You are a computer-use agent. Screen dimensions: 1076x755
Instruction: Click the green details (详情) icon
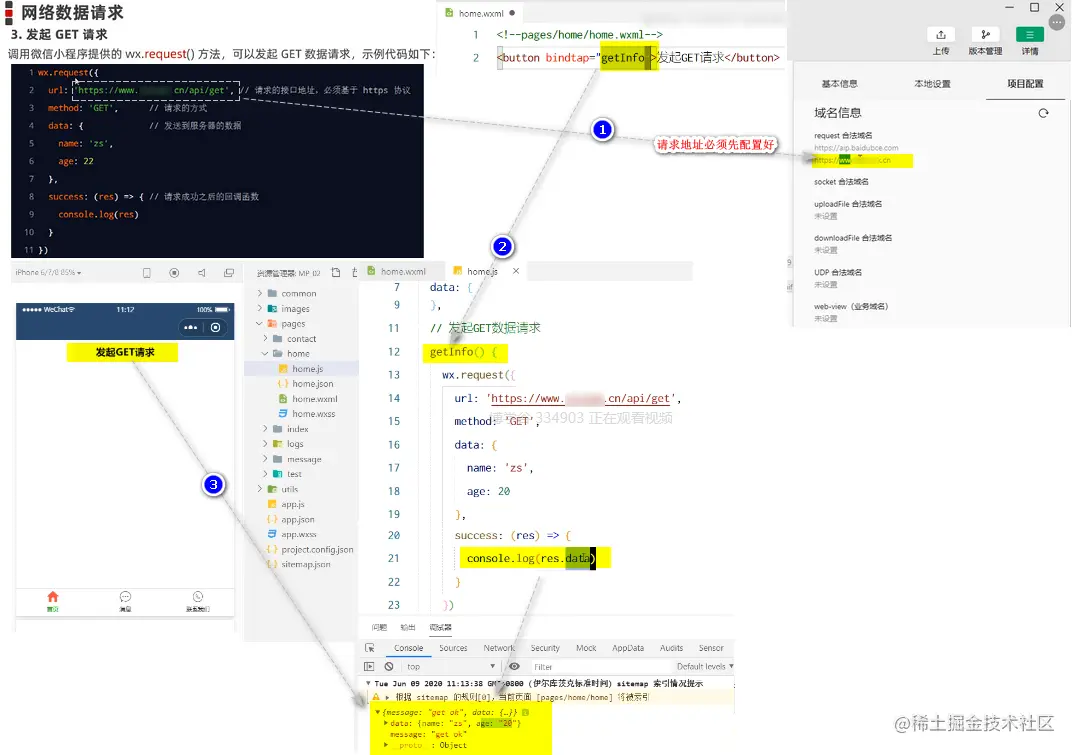click(1029, 34)
